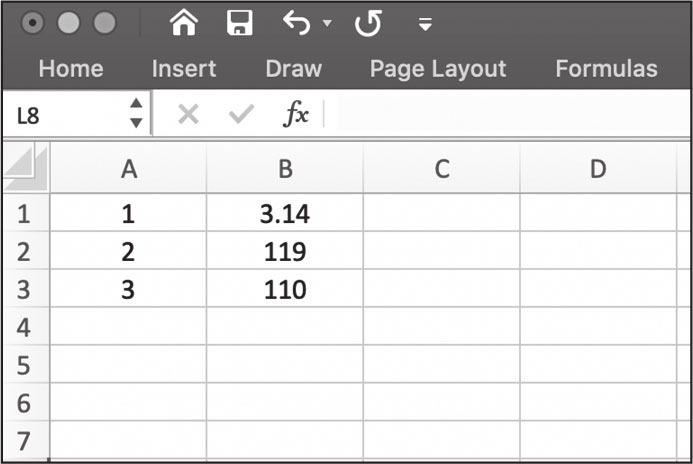Confirm the entry with the checkmark icon
This screenshot has width=693, height=464.
pos(241,114)
